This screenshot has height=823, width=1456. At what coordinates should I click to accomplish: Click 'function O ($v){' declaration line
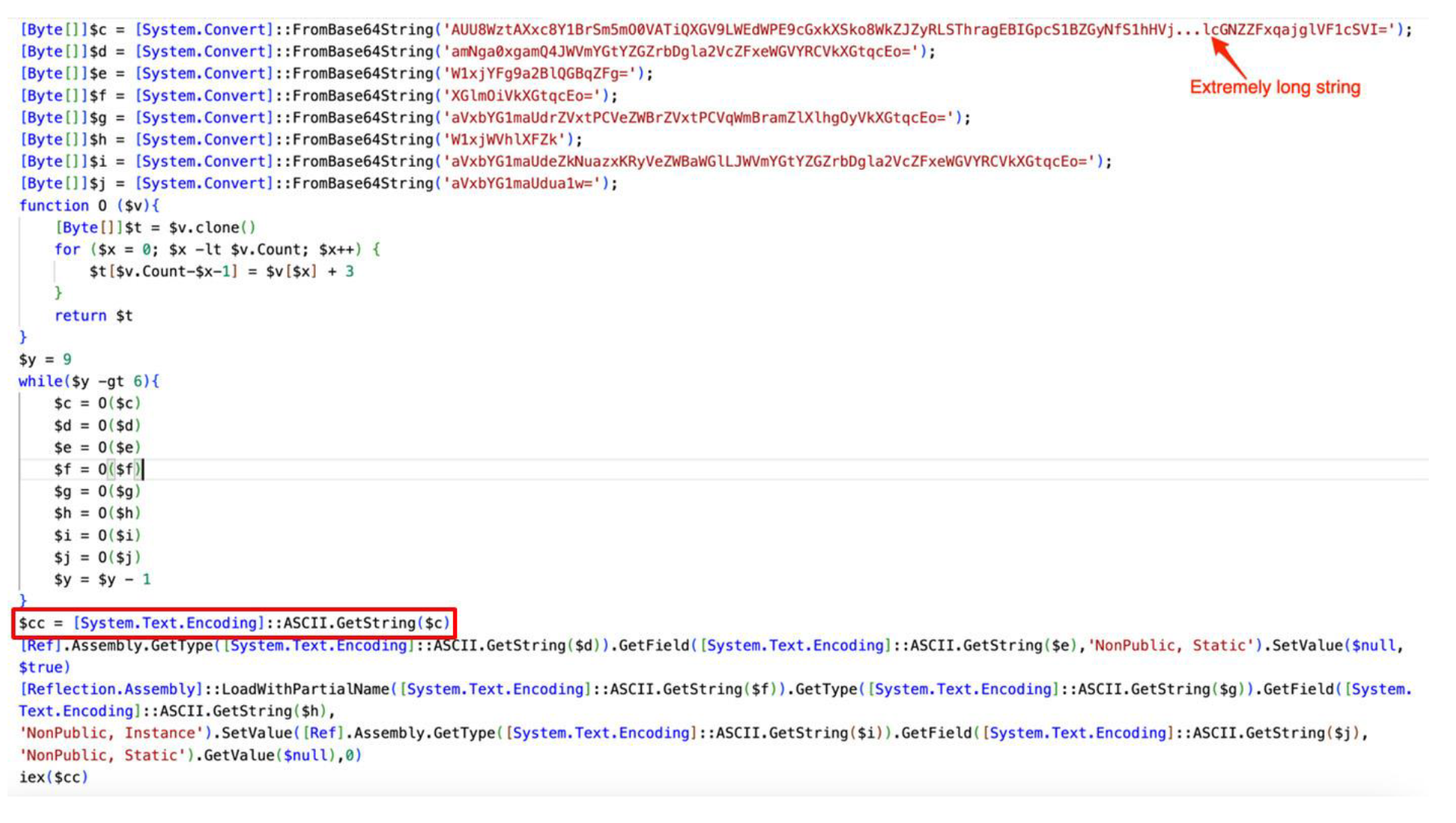coord(89,206)
